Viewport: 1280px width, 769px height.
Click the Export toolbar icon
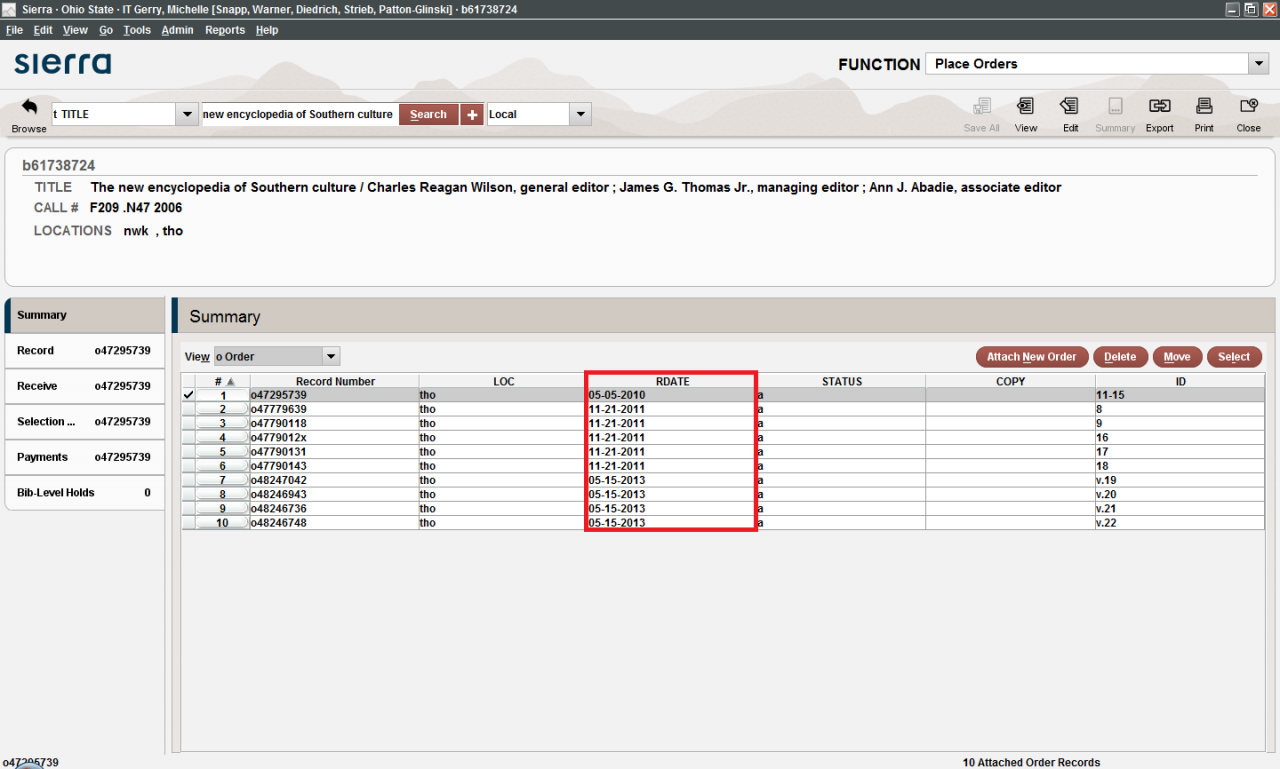1160,106
